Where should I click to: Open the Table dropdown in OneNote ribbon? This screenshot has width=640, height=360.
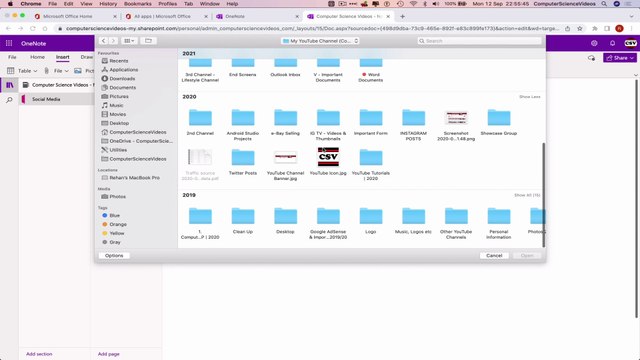pyautogui.click(x=22, y=71)
